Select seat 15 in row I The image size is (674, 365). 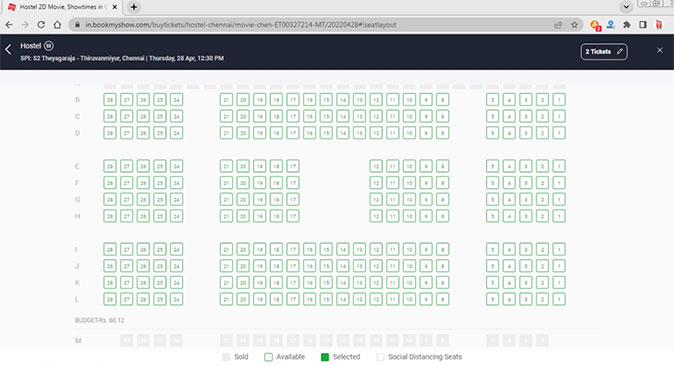click(326, 249)
